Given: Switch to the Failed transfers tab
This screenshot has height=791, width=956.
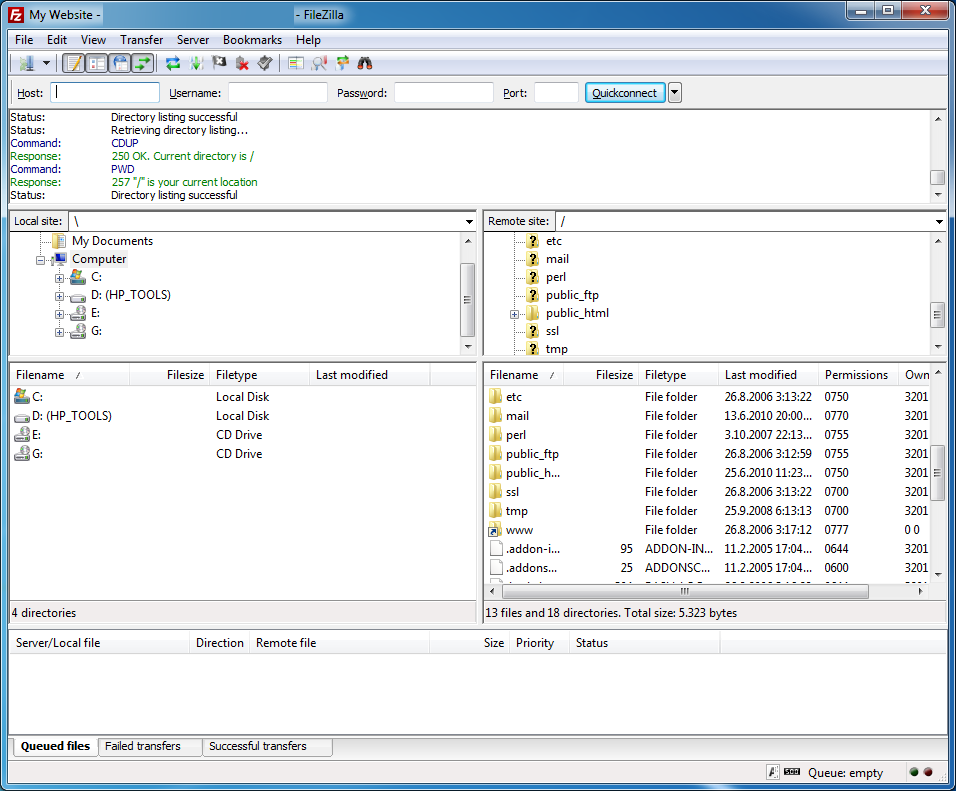Looking at the screenshot, I should pos(150,746).
